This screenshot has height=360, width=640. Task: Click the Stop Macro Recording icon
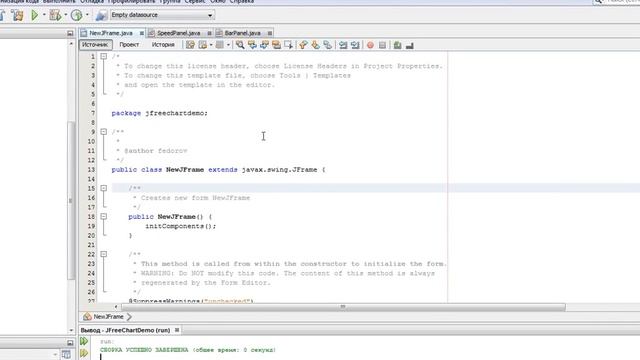pyautogui.click(x=382, y=45)
